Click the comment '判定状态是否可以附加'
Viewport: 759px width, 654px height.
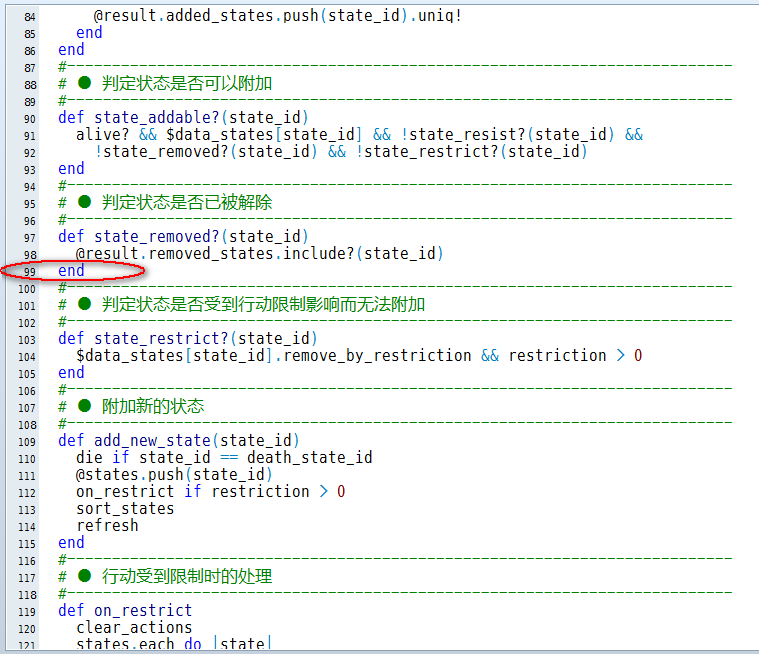click(x=187, y=83)
